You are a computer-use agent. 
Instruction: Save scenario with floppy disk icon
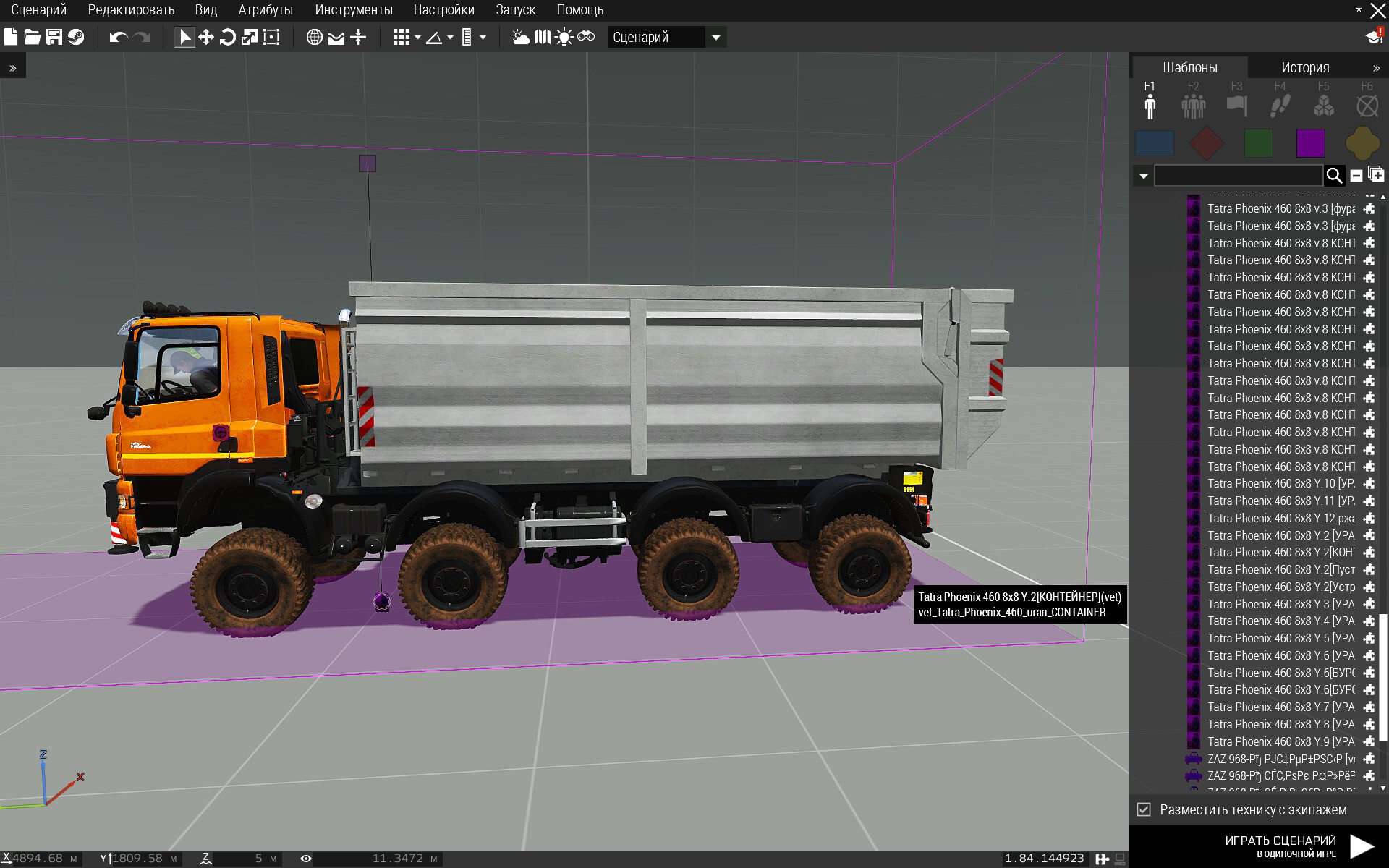pos(54,37)
